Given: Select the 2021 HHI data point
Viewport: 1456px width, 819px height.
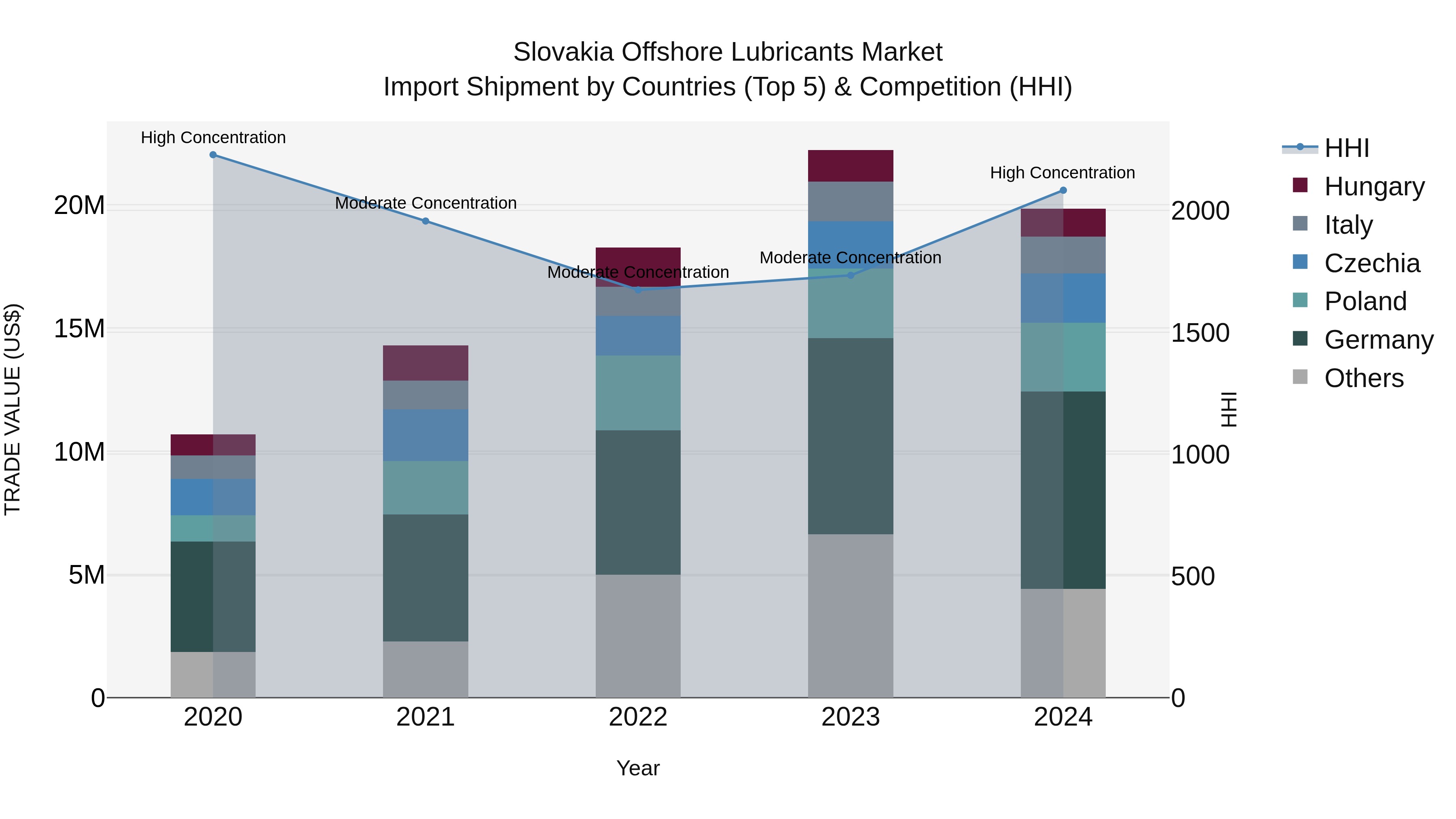Looking at the screenshot, I should (425, 221).
